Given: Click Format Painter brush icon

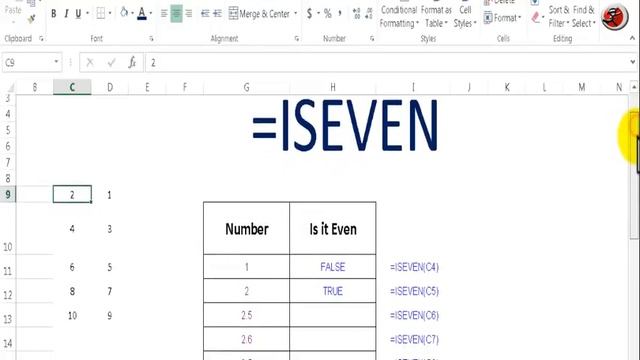Looking at the screenshot, I should [x=31, y=18].
